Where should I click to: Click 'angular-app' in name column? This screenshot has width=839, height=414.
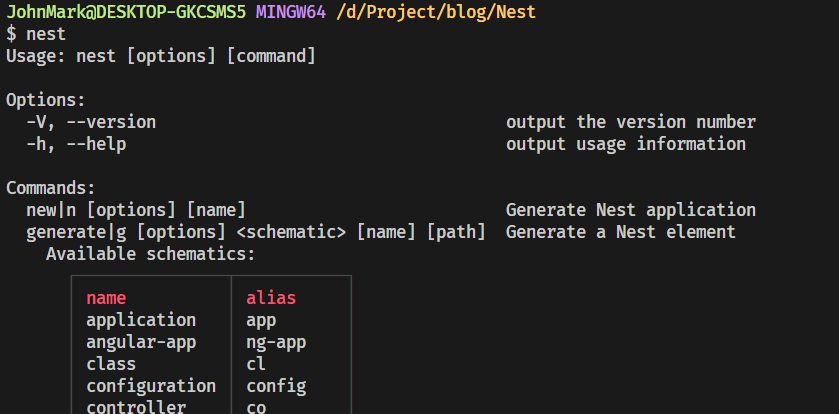pos(141,342)
